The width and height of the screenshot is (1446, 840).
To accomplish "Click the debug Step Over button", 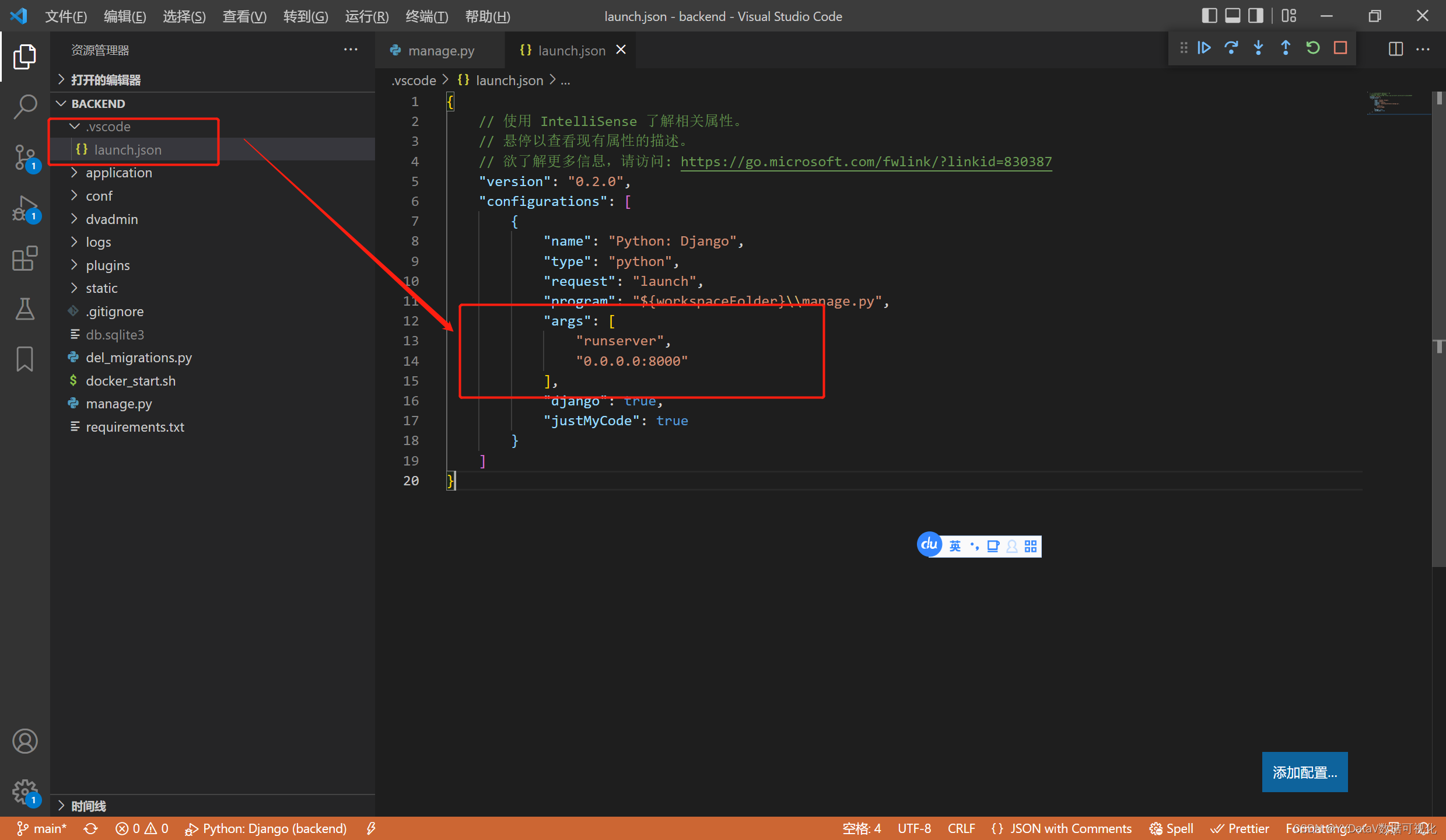I will pyautogui.click(x=1231, y=48).
